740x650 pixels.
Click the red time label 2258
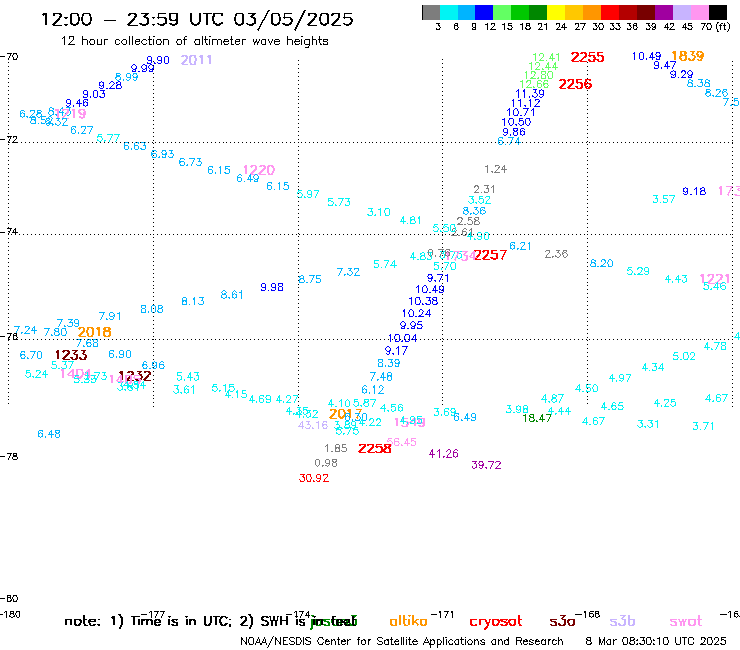(x=374, y=448)
